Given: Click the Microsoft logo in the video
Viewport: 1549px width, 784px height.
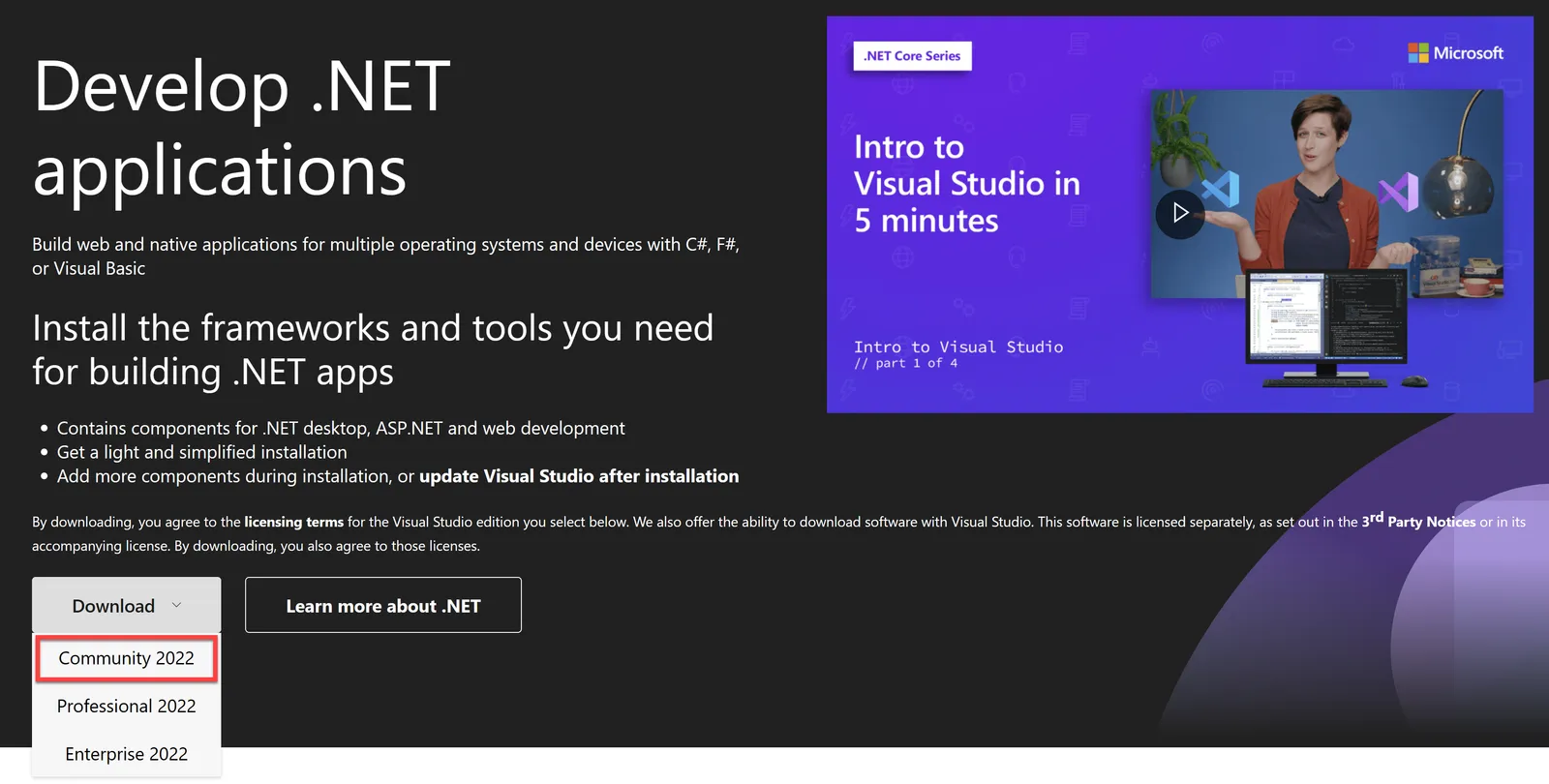Looking at the screenshot, I should pyautogui.click(x=1455, y=53).
